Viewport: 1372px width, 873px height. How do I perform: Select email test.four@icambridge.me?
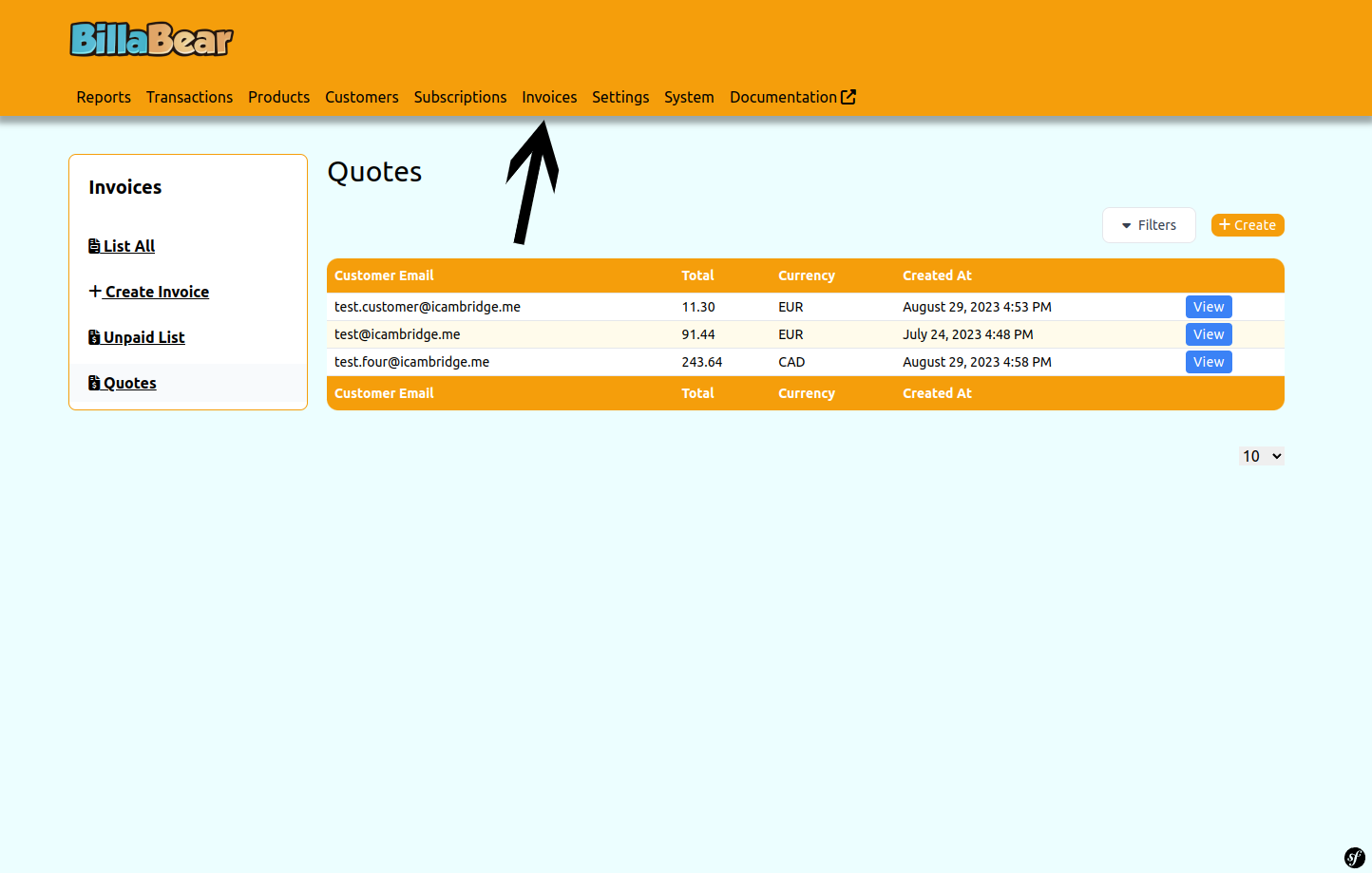411,362
